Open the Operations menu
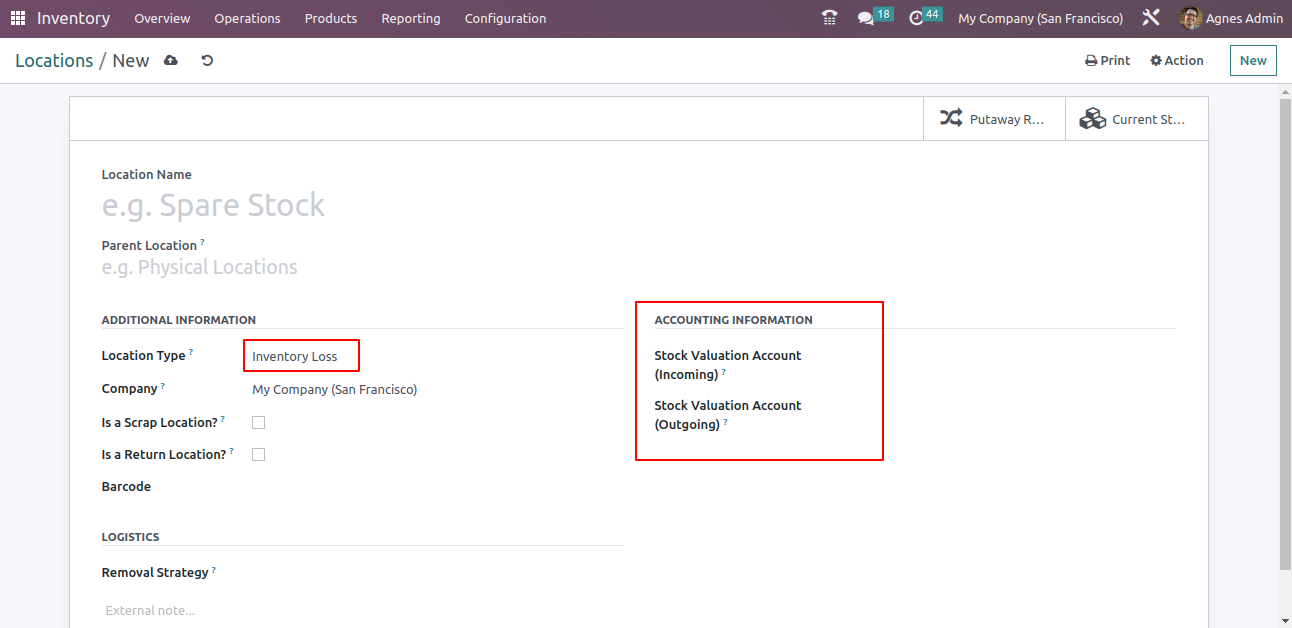Screen dimensions: 1292x628 click(247, 19)
